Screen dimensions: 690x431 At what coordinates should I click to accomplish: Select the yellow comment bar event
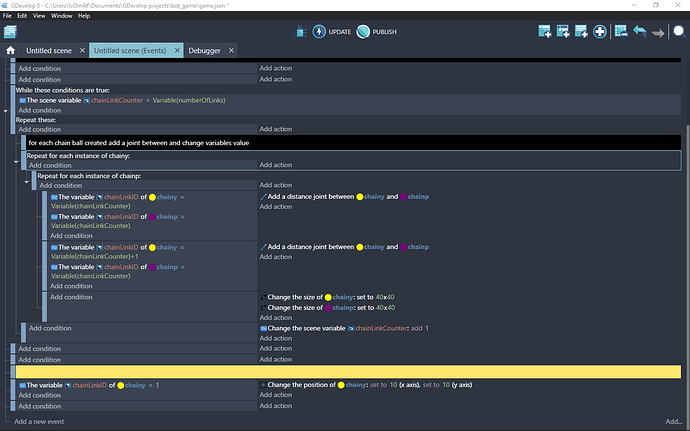(x=345, y=372)
